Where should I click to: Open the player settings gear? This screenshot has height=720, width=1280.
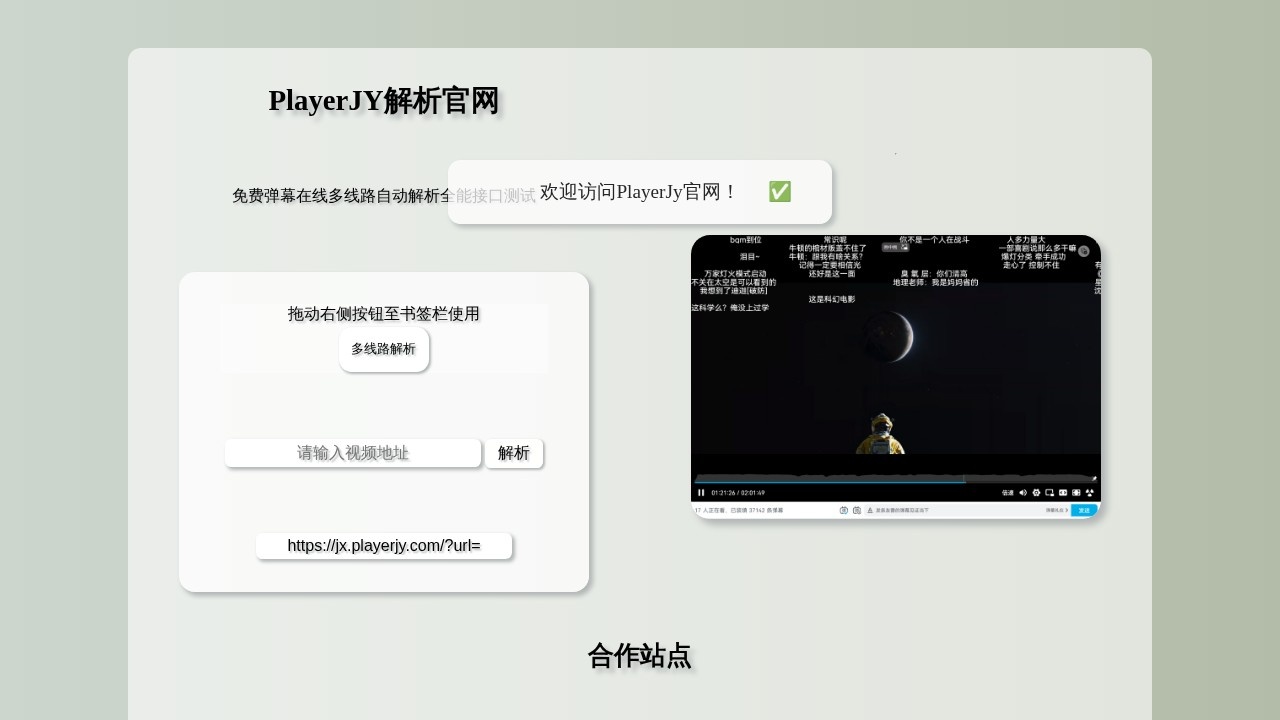(x=1036, y=492)
